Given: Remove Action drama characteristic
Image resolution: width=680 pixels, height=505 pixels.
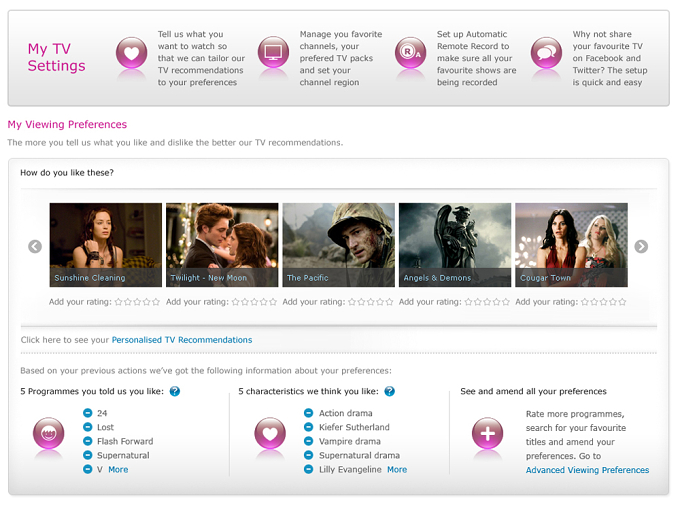Looking at the screenshot, I should [x=308, y=413].
